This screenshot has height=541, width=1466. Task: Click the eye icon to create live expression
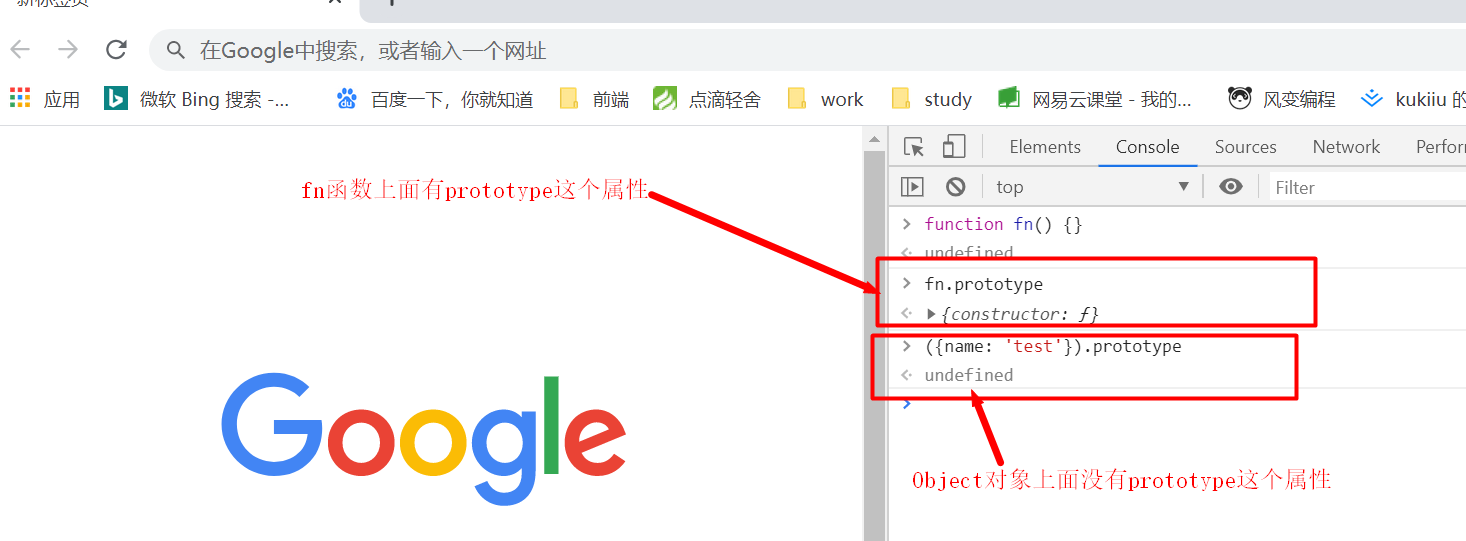[1231, 187]
